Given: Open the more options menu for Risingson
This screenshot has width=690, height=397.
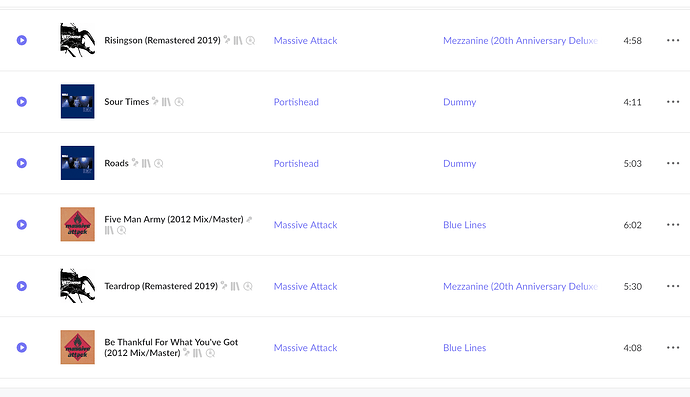Looking at the screenshot, I should point(673,40).
